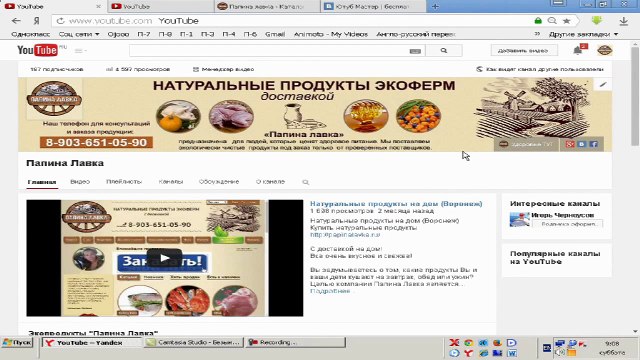Screen dimensions: 640x360
Task: Click the П-7 bookmark
Action: click(144, 34)
